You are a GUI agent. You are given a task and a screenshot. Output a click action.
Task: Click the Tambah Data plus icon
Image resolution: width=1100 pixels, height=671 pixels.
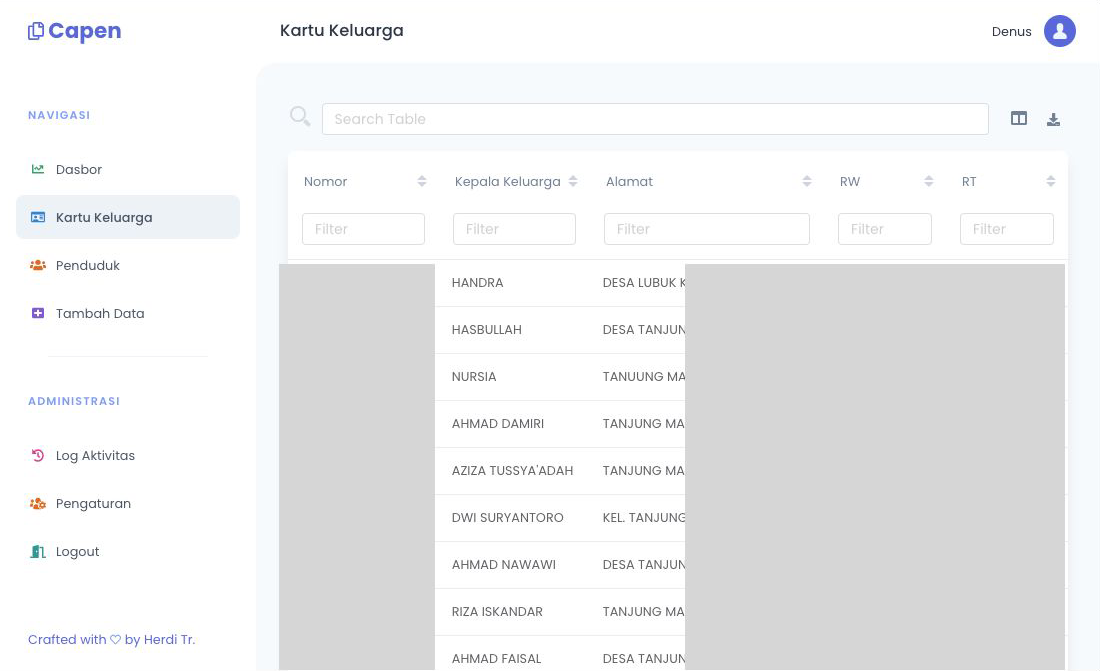coord(38,313)
